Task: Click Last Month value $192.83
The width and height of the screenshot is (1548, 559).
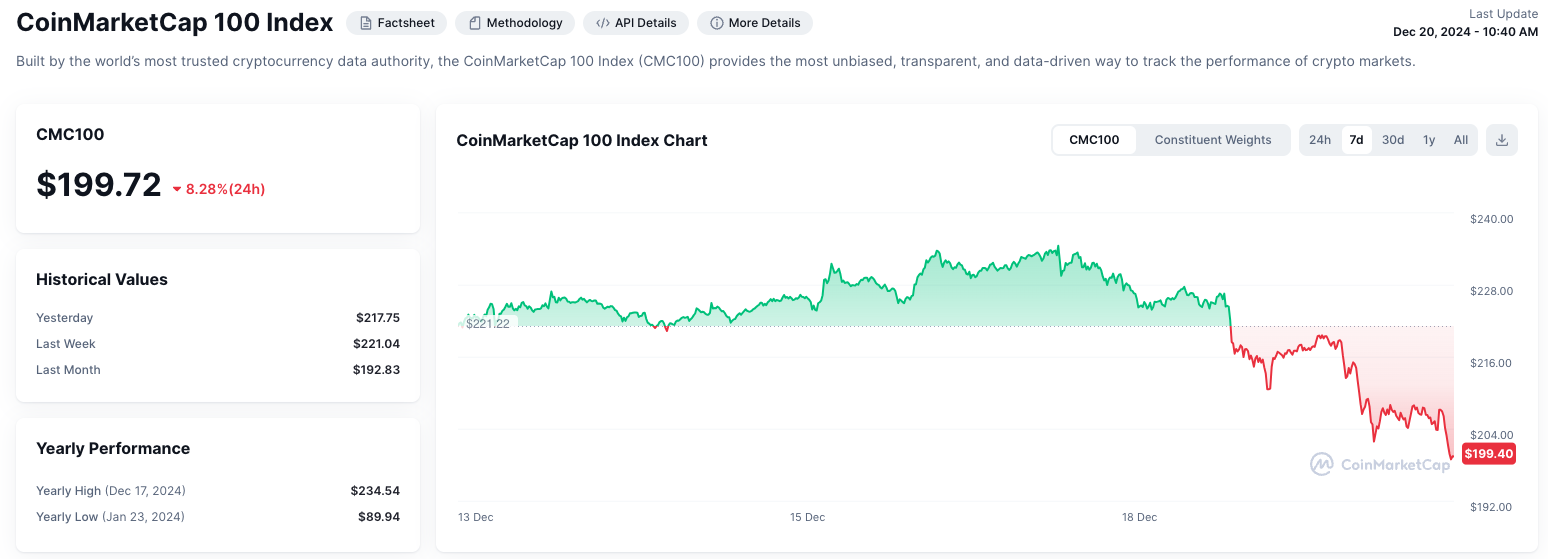Action: pyautogui.click(x=376, y=370)
